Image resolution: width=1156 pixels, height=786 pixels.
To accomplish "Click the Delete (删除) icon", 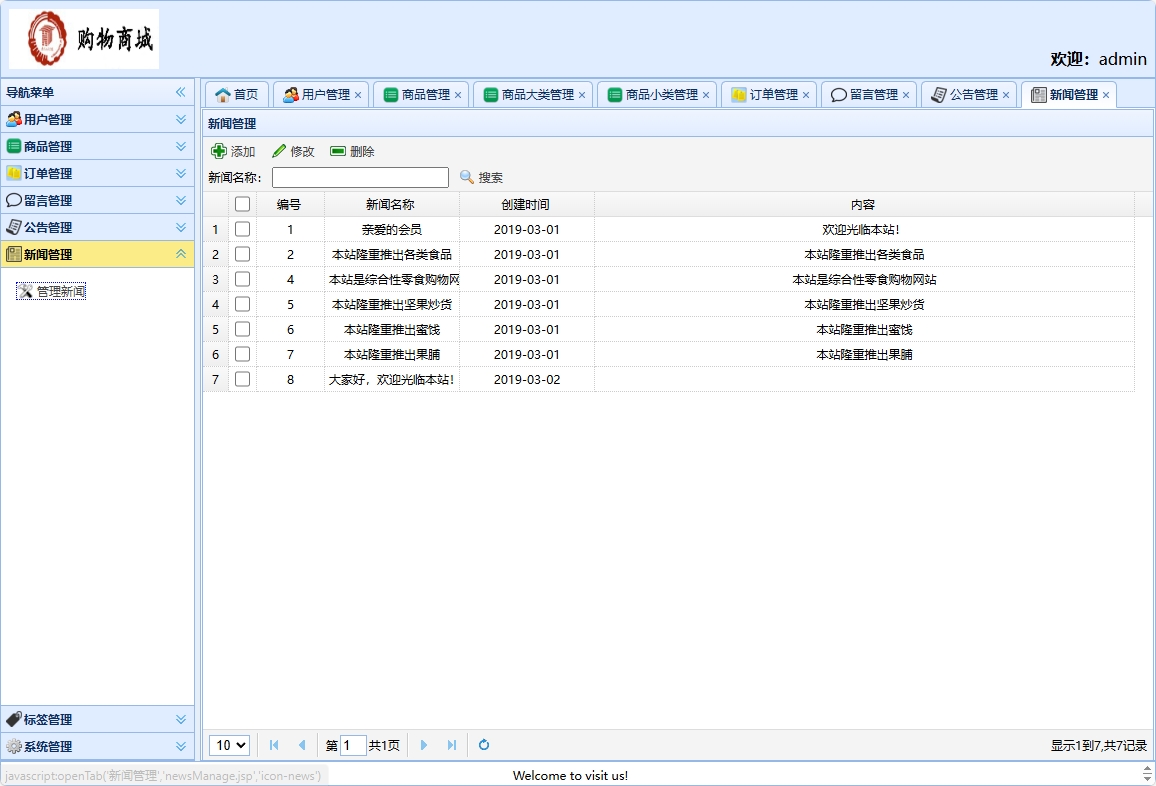I will 336,151.
